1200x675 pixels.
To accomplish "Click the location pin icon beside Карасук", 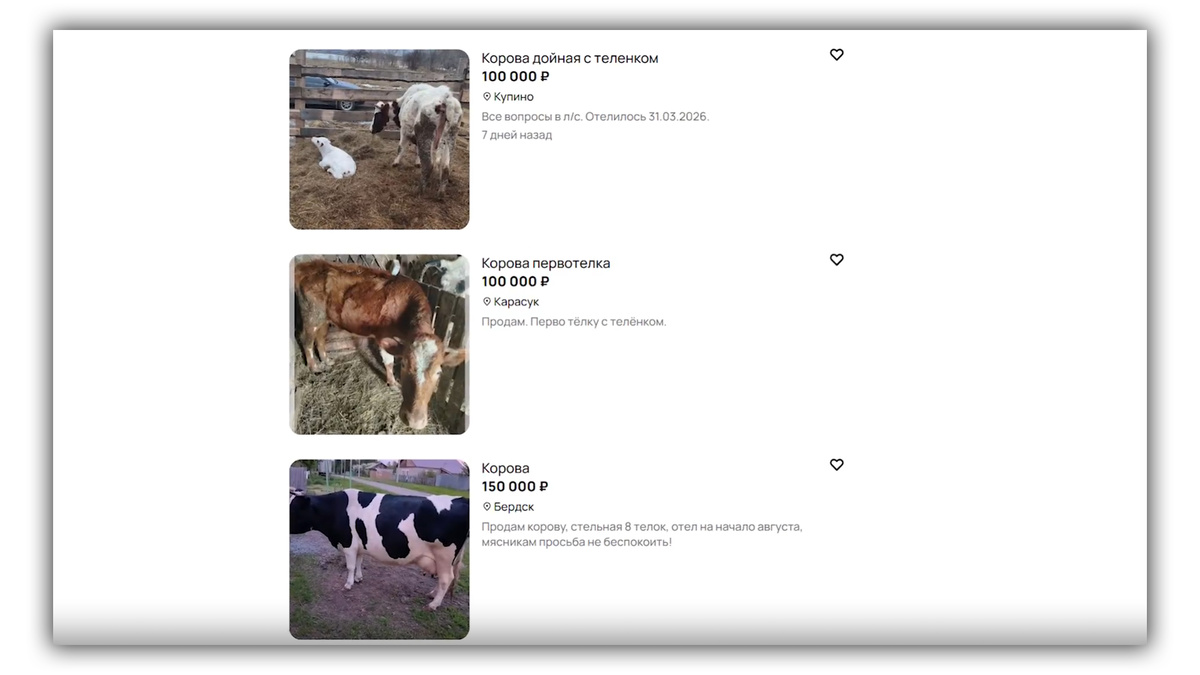I will click(x=487, y=302).
